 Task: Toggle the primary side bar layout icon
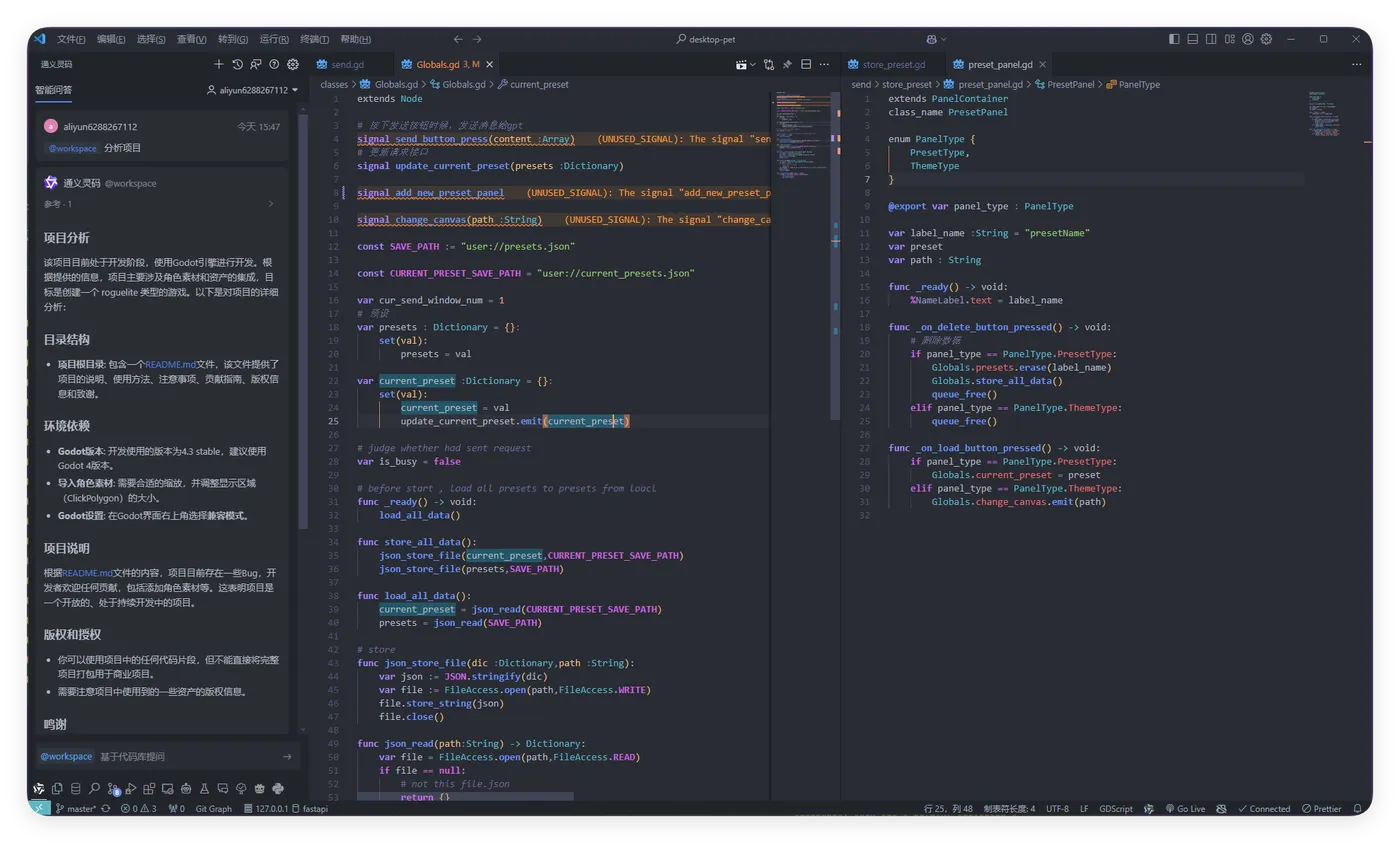tap(1174, 39)
